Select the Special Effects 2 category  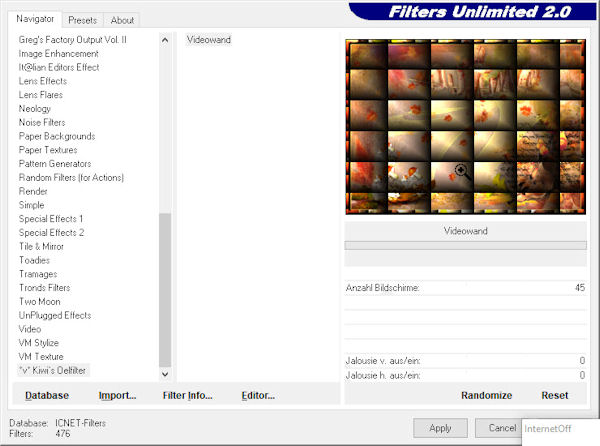pyautogui.click(x=51, y=233)
